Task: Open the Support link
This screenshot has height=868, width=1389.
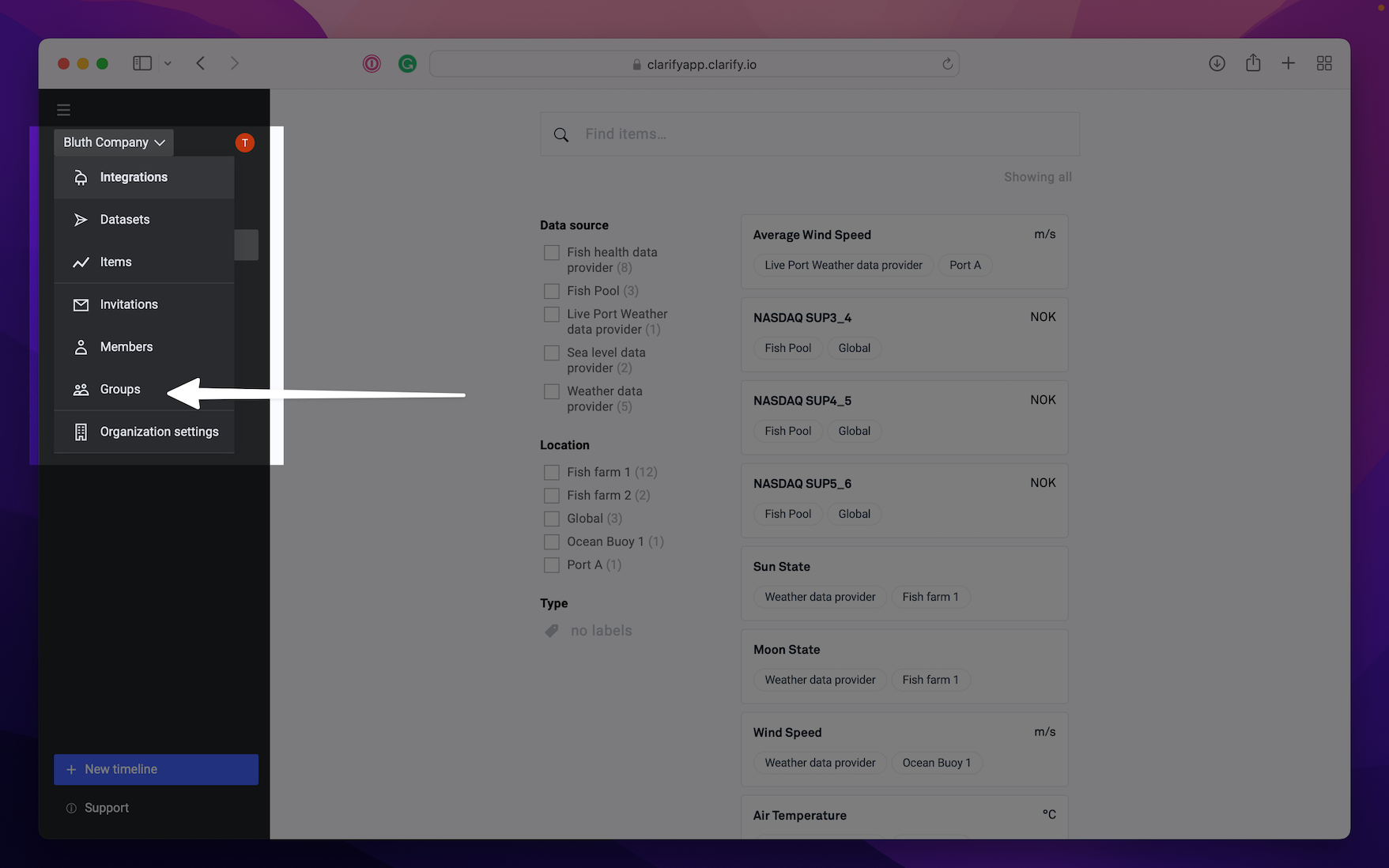Action: (106, 808)
